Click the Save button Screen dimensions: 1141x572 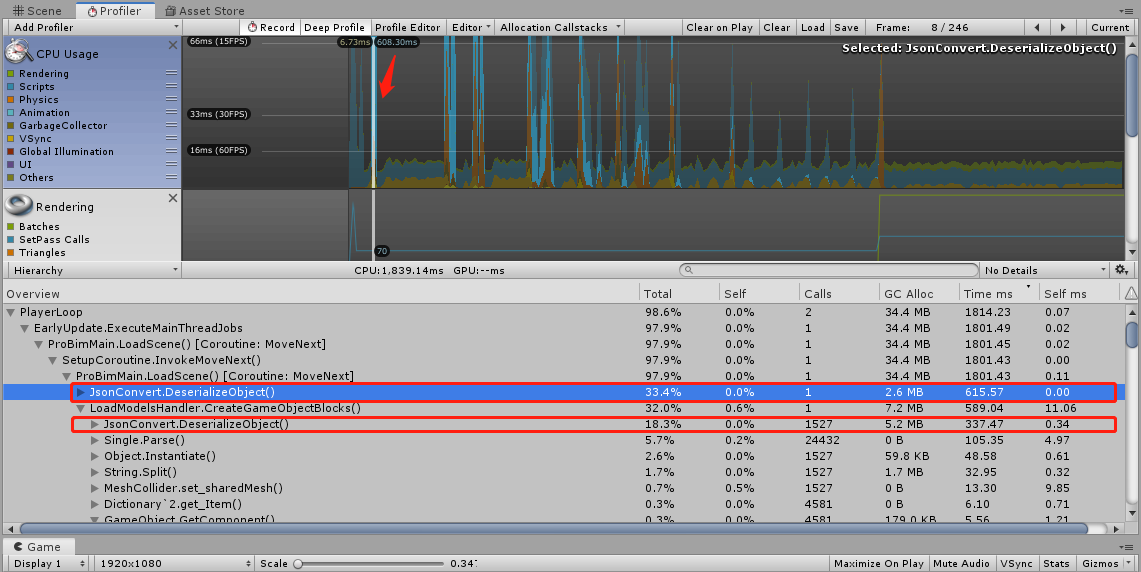pyautogui.click(x=846, y=28)
